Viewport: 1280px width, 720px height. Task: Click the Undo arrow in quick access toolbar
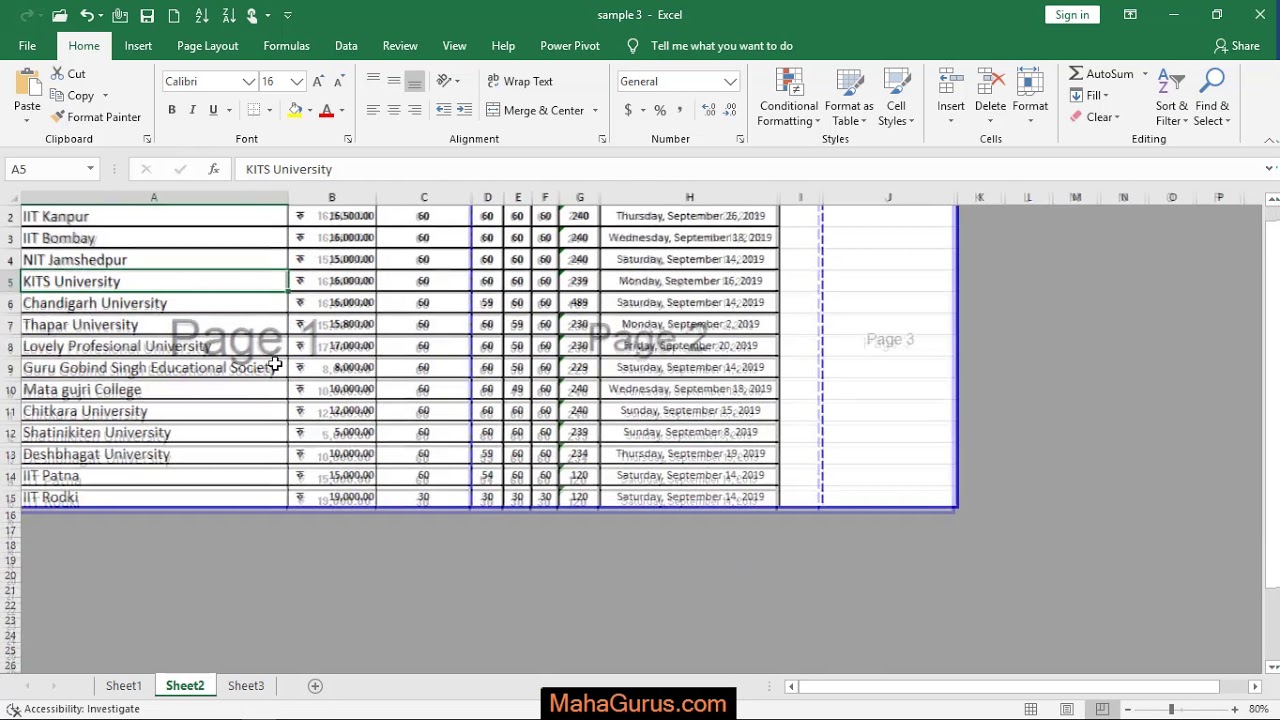coord(87,15)
